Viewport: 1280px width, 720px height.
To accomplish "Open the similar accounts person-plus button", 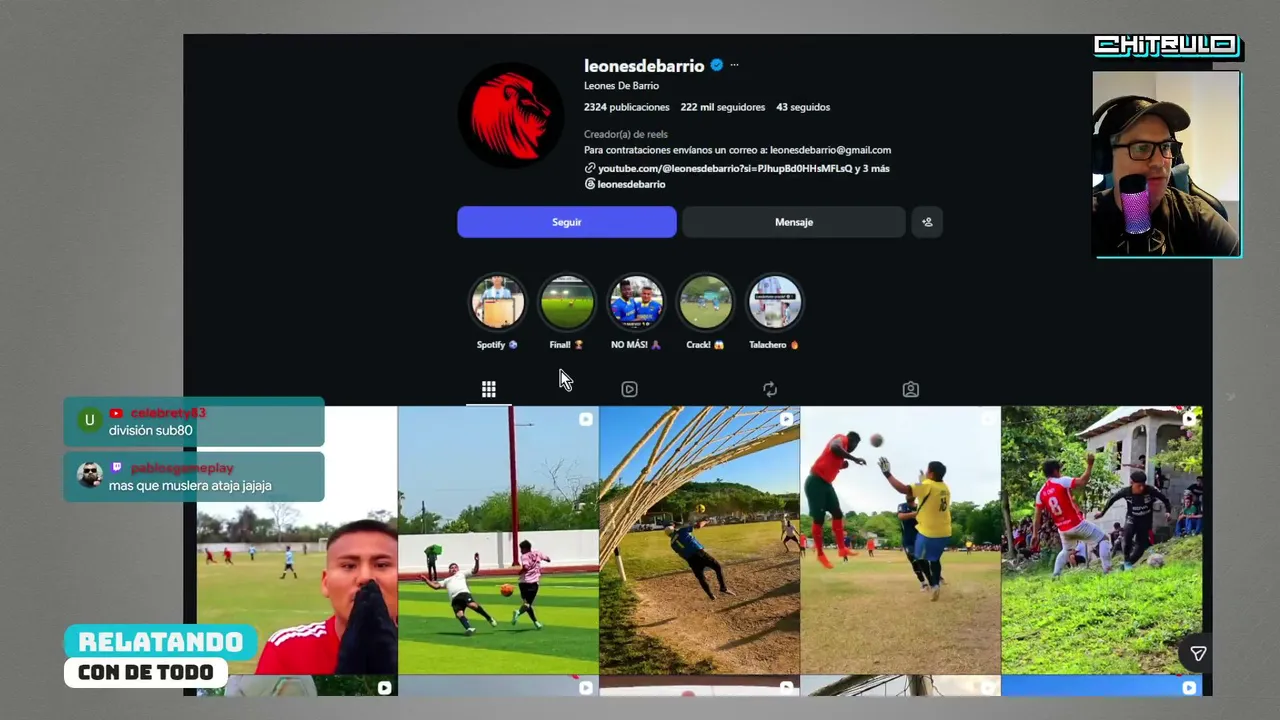I will (x=927, y=222).
